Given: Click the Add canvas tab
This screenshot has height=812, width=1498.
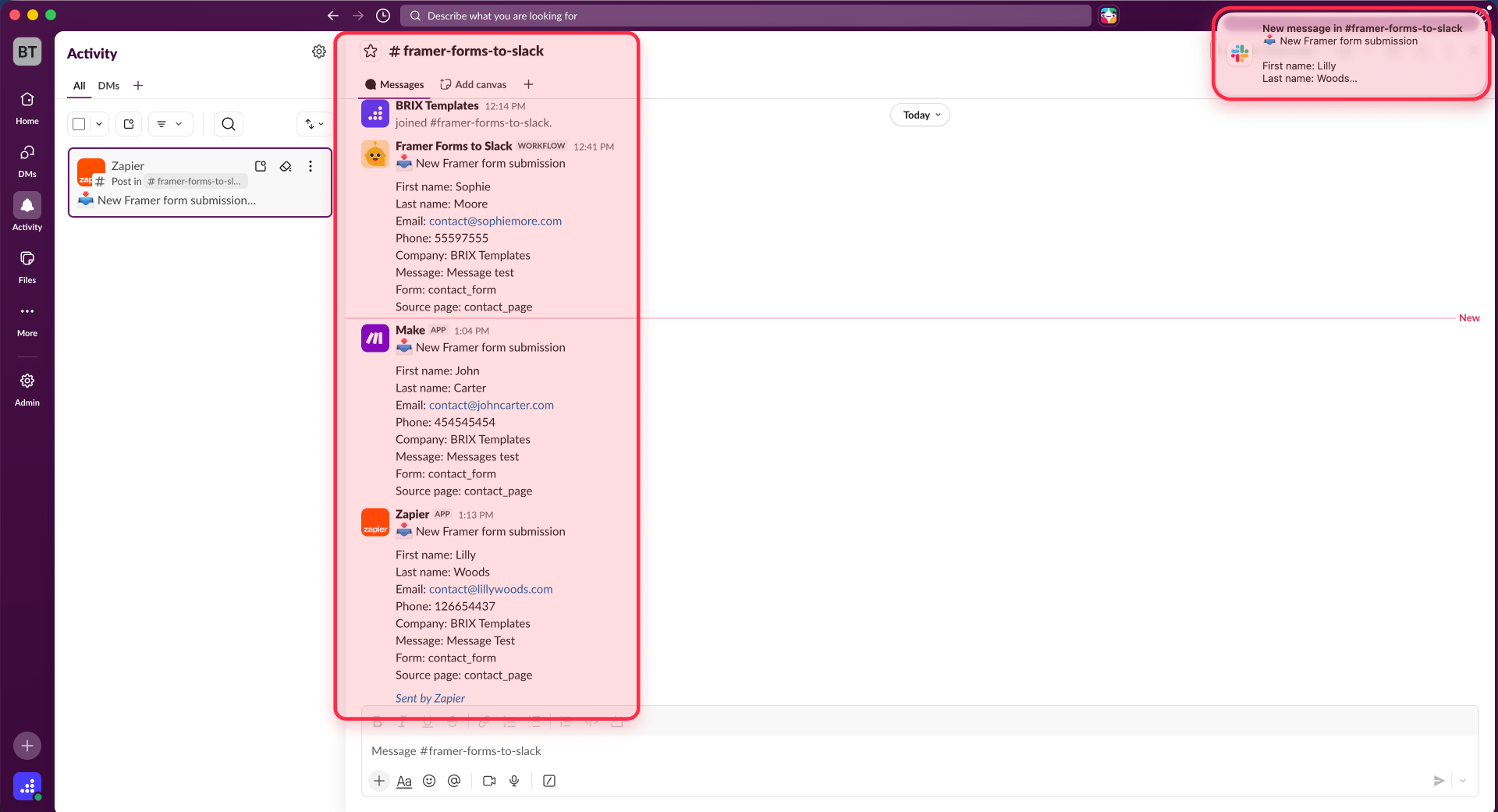Looking at the screenshot, I should tap(473, 84).
